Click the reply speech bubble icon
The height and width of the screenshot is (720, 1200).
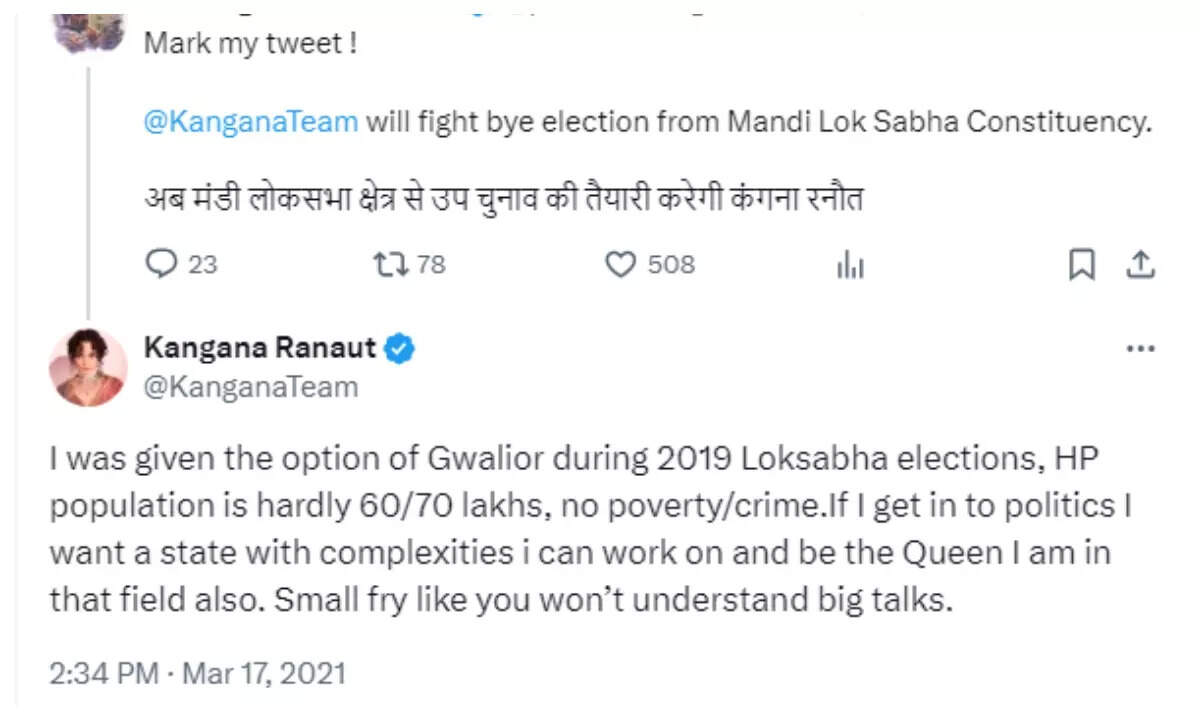click(162, 264)
